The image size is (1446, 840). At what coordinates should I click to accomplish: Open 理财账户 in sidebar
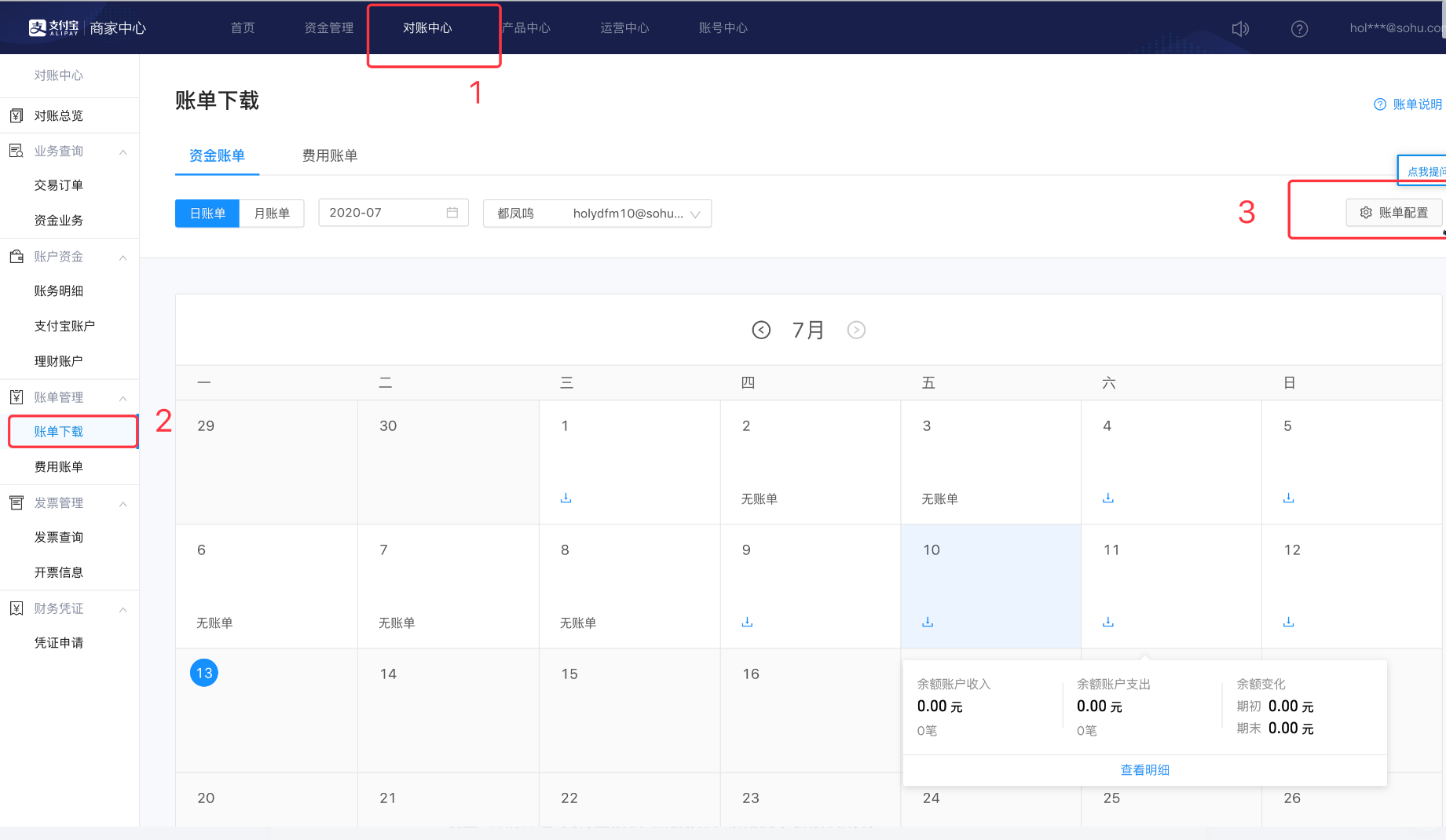58,361
